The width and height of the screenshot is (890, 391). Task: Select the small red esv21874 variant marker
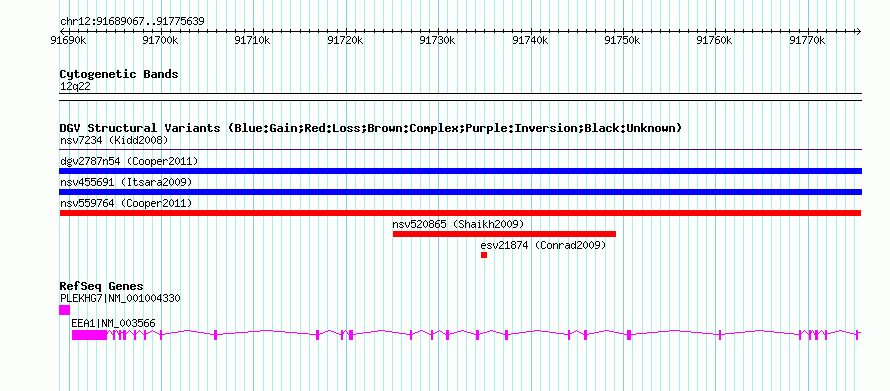click(x=484, y=255)
